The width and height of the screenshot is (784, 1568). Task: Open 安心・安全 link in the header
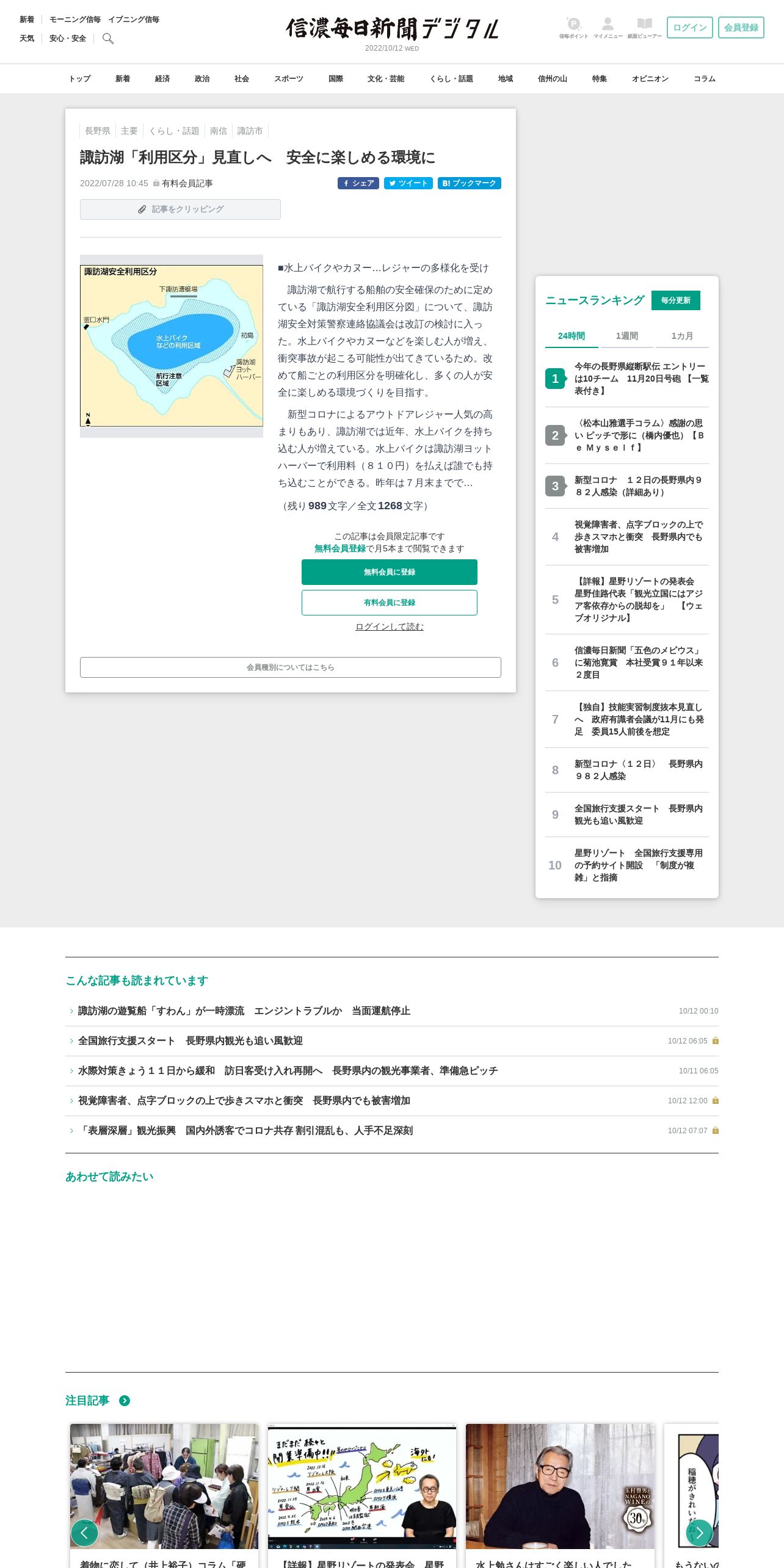pyautogui.click(x=68, y=38)
